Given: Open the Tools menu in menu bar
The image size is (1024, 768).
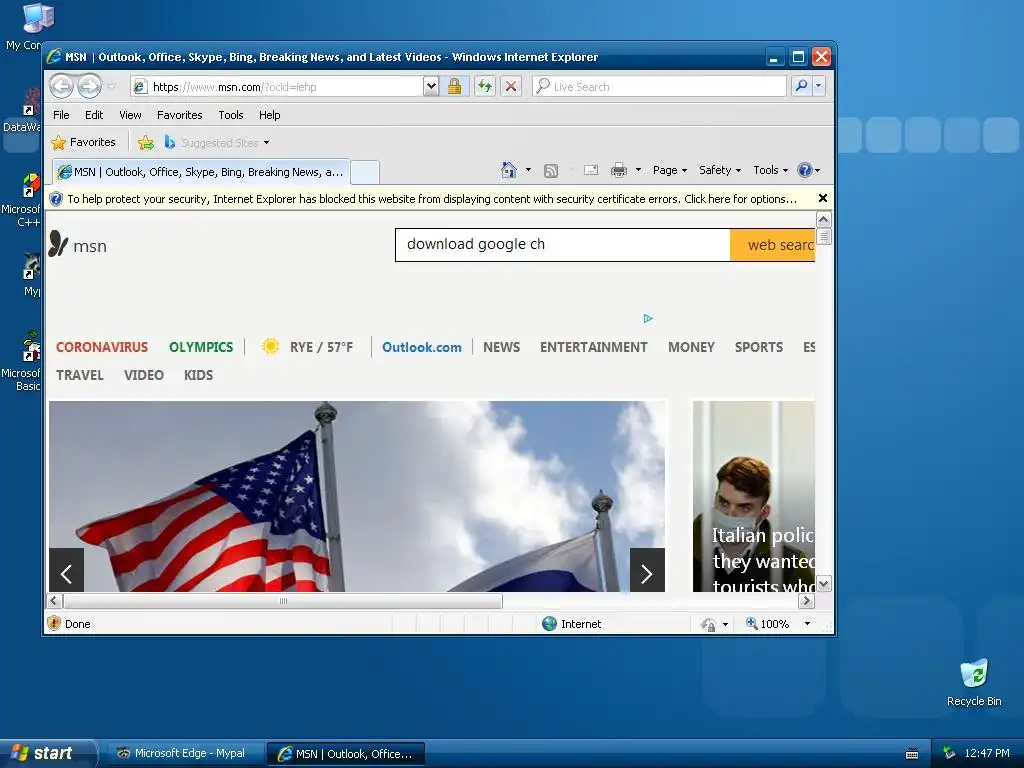Looking at the screenshot, I should (231, 115).
